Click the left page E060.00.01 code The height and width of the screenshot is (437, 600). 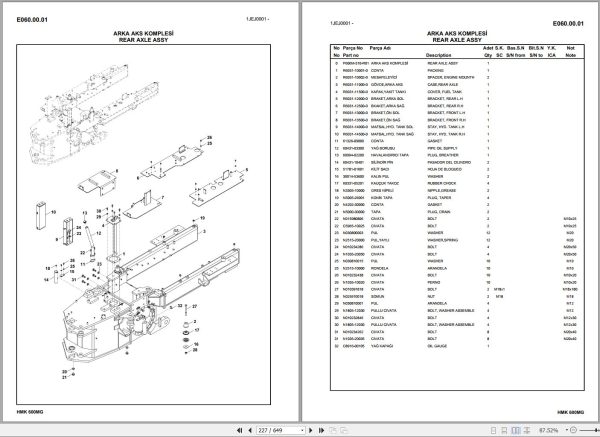point(32,20)
